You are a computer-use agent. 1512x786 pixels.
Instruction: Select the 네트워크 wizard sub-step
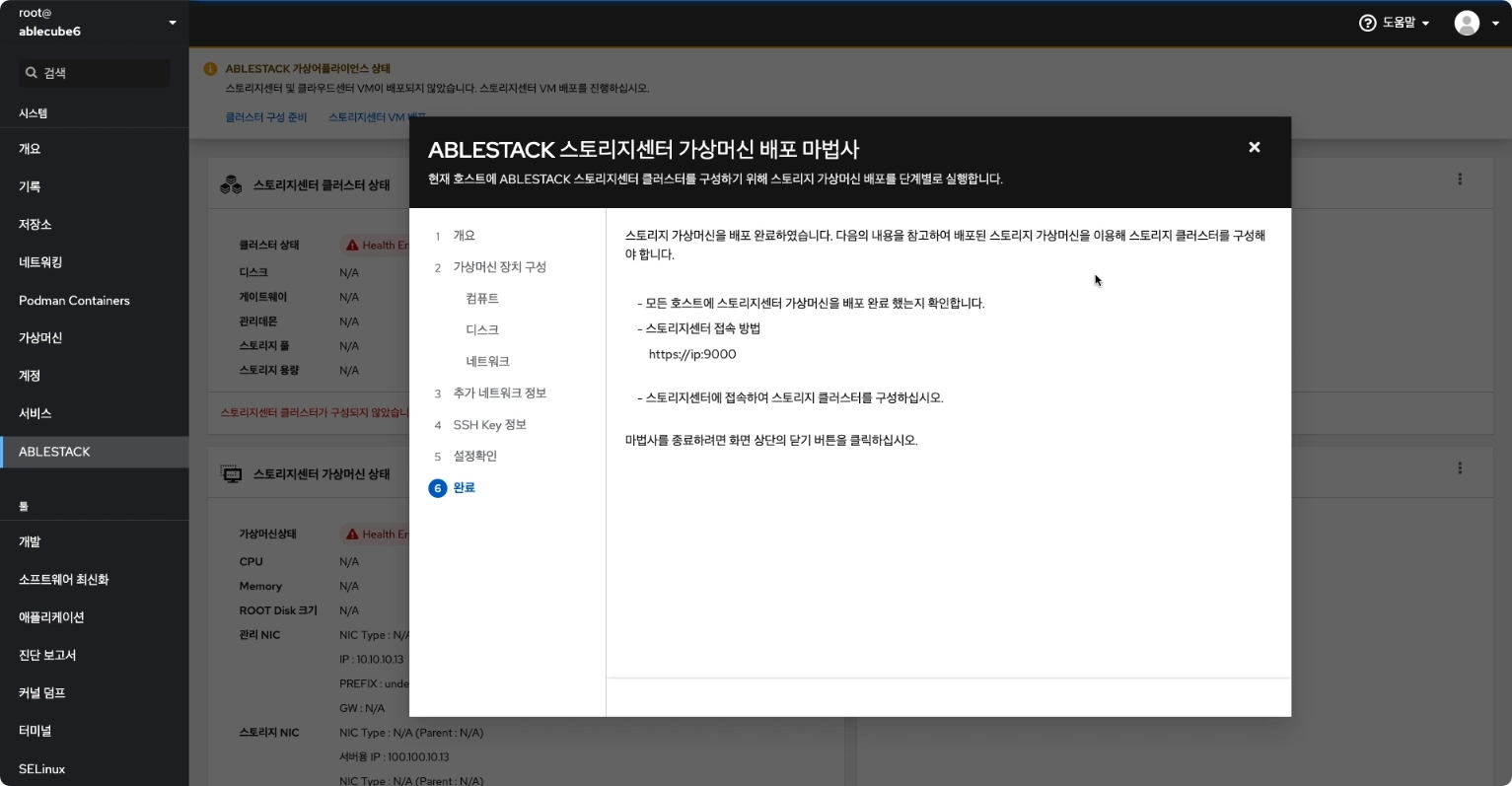(487, 362)
